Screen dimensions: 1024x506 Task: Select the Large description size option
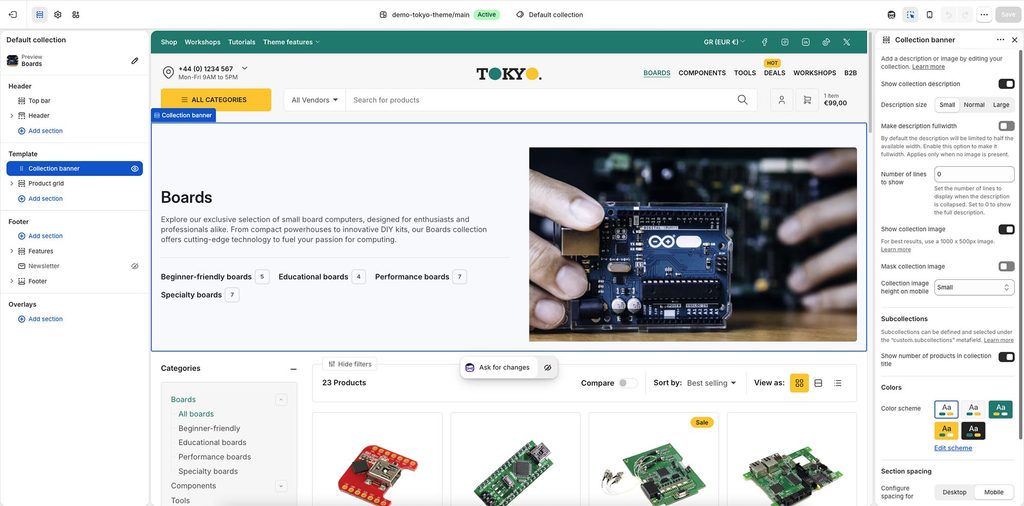point(1000,104)
